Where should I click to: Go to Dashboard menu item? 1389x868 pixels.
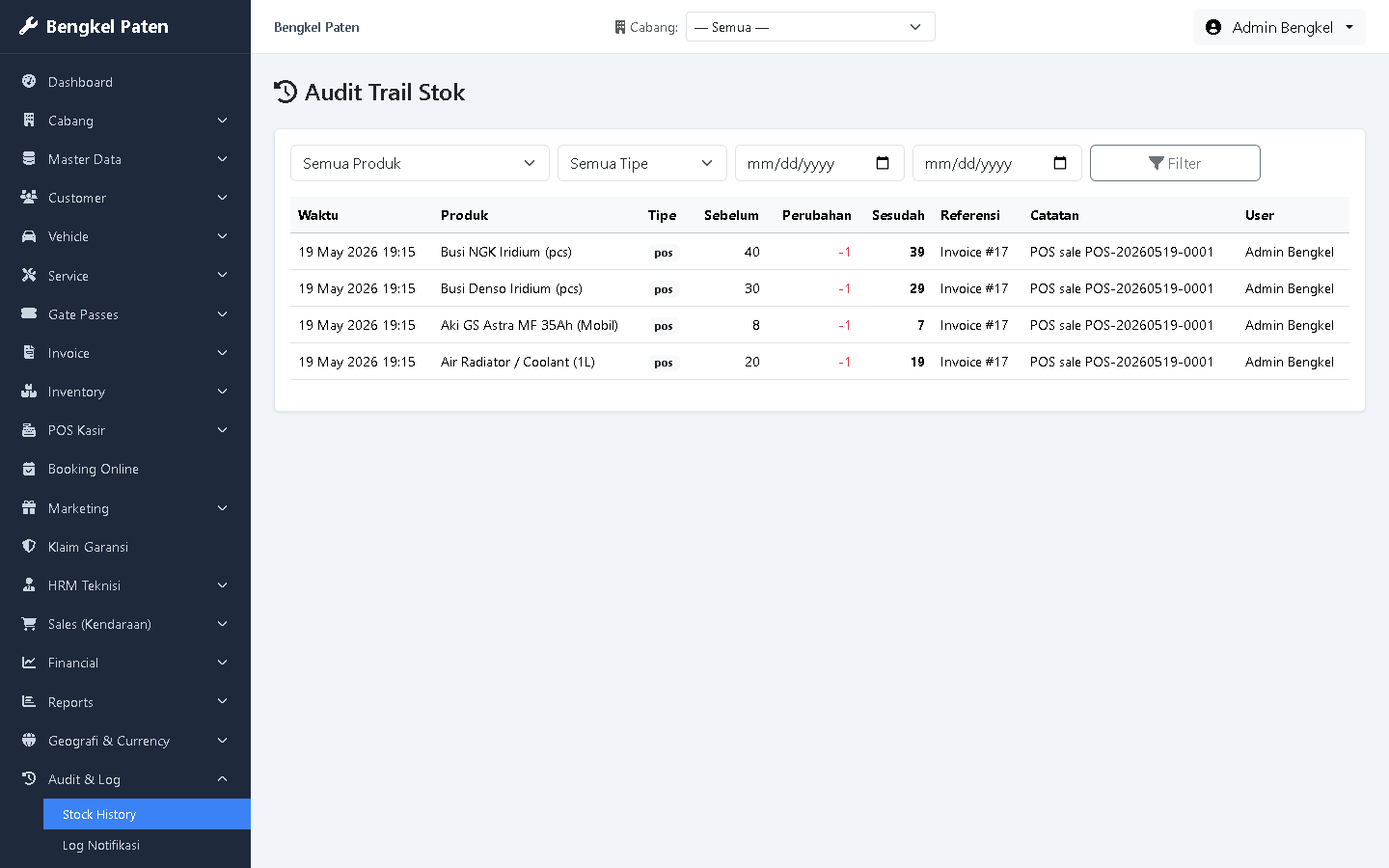(x=125, y=82)
